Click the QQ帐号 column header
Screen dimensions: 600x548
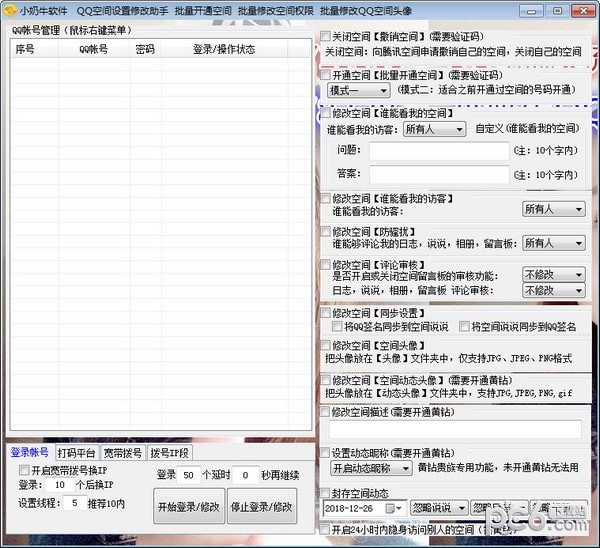point(94,49)
